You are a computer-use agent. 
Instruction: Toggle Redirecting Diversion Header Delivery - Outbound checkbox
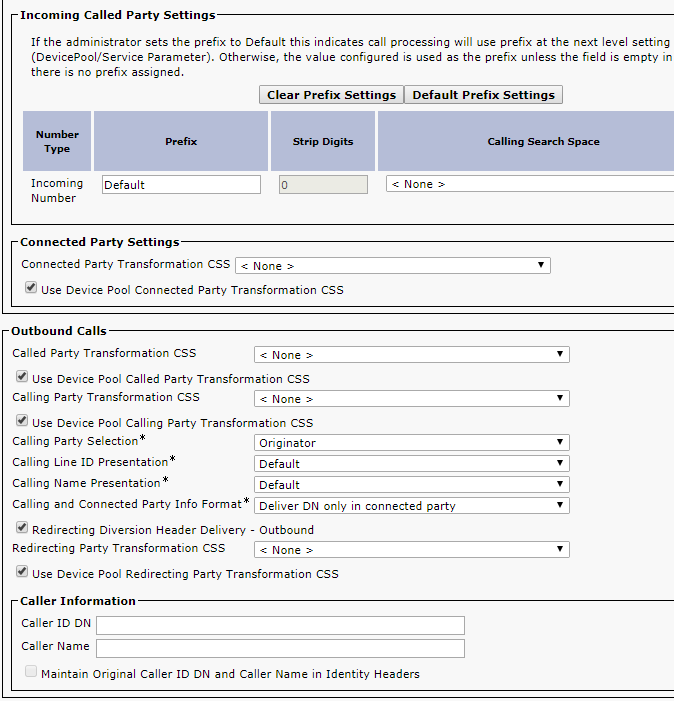22,527
